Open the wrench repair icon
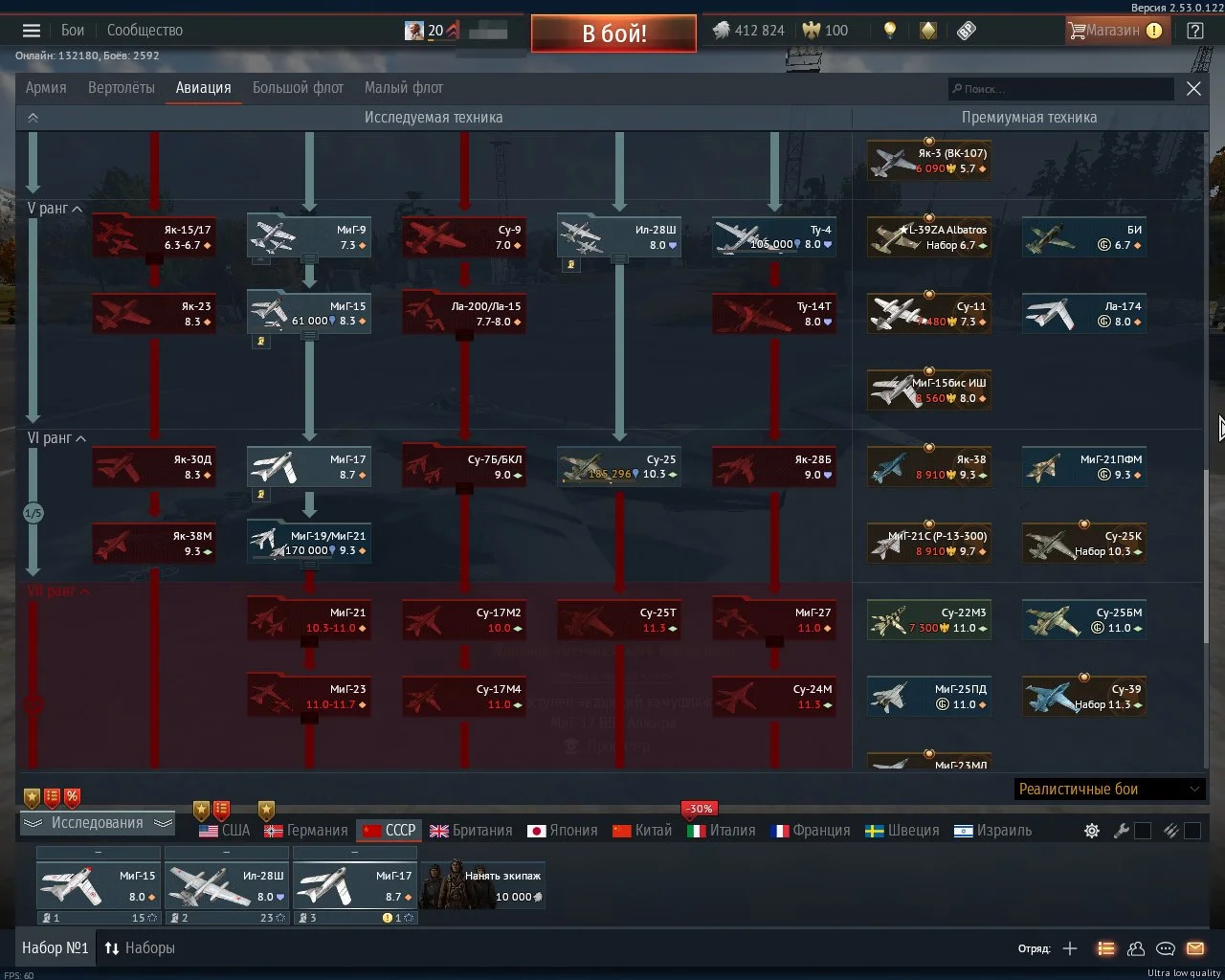The height and width of the screenshot is (980, 1225). (x=1122, y=831)
